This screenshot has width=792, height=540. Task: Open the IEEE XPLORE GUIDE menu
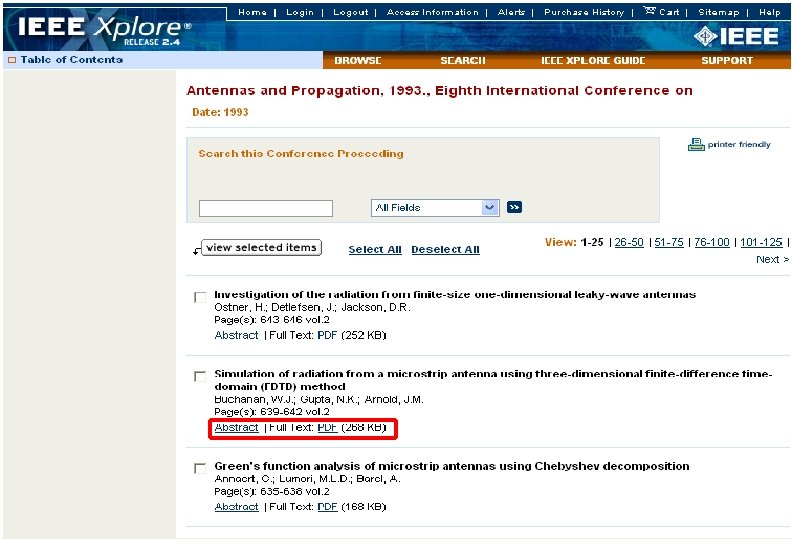(593, 61)
